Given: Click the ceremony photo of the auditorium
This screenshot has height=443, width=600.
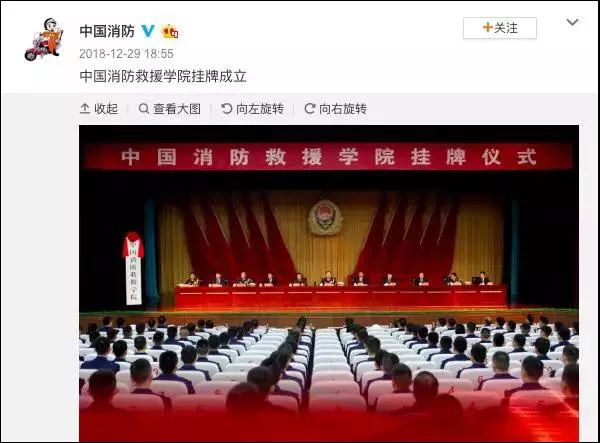Looking at the screenshot, I should (329, 283).
